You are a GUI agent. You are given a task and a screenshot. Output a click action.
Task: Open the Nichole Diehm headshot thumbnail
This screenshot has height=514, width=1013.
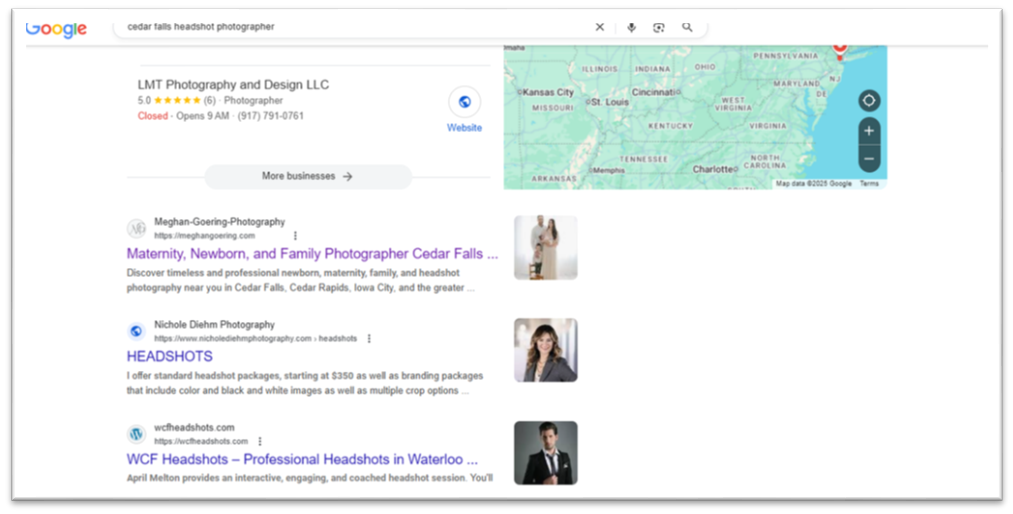pos(545,350)
